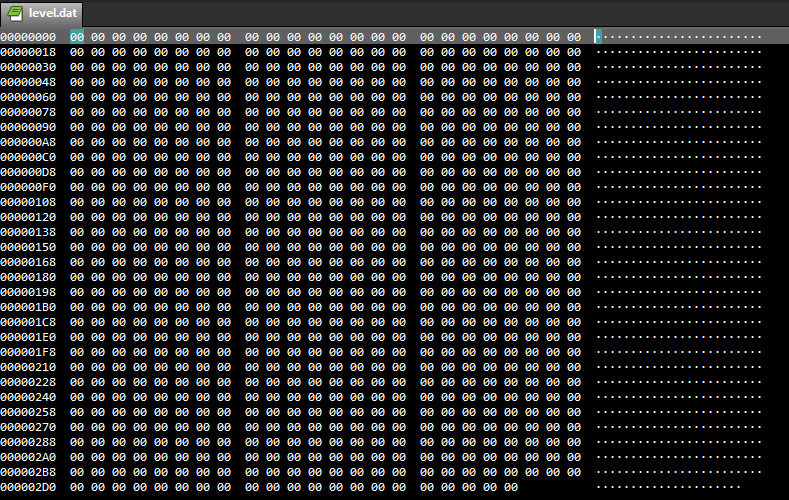Click the offset label 00000288
The width and height of the screenshot is (789, 500).
coord(28,442)
